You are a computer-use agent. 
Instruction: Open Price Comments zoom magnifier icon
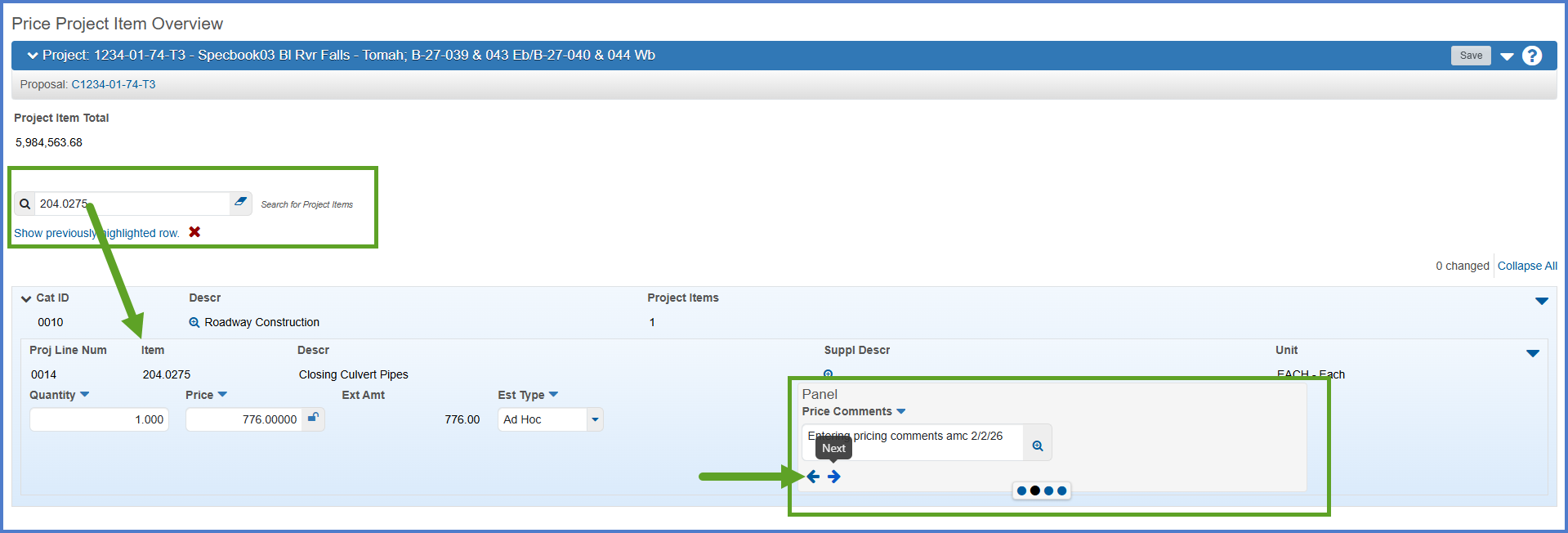(1037, 446)
